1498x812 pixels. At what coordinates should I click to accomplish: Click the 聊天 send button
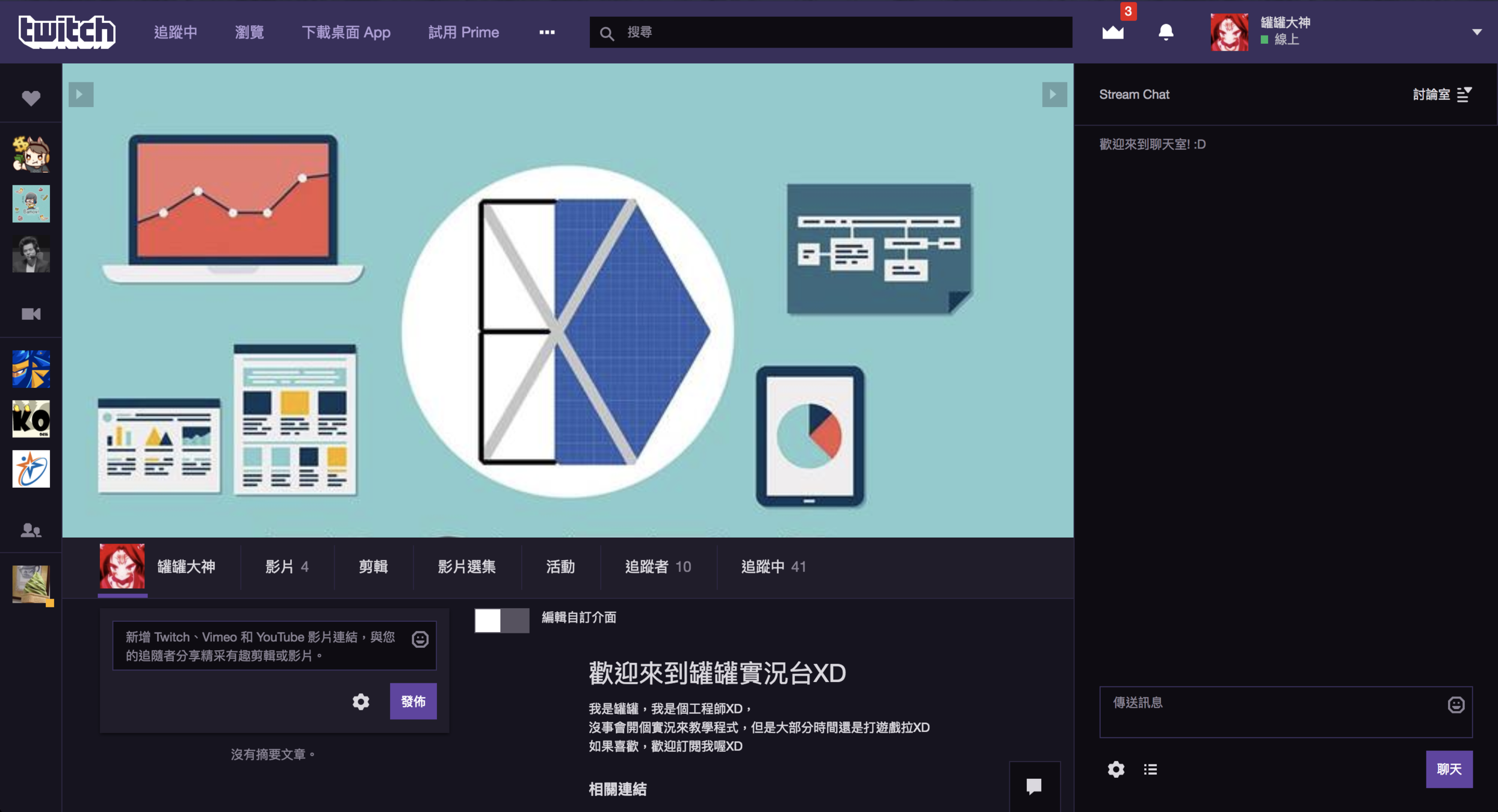click(x=1449, y=769)
